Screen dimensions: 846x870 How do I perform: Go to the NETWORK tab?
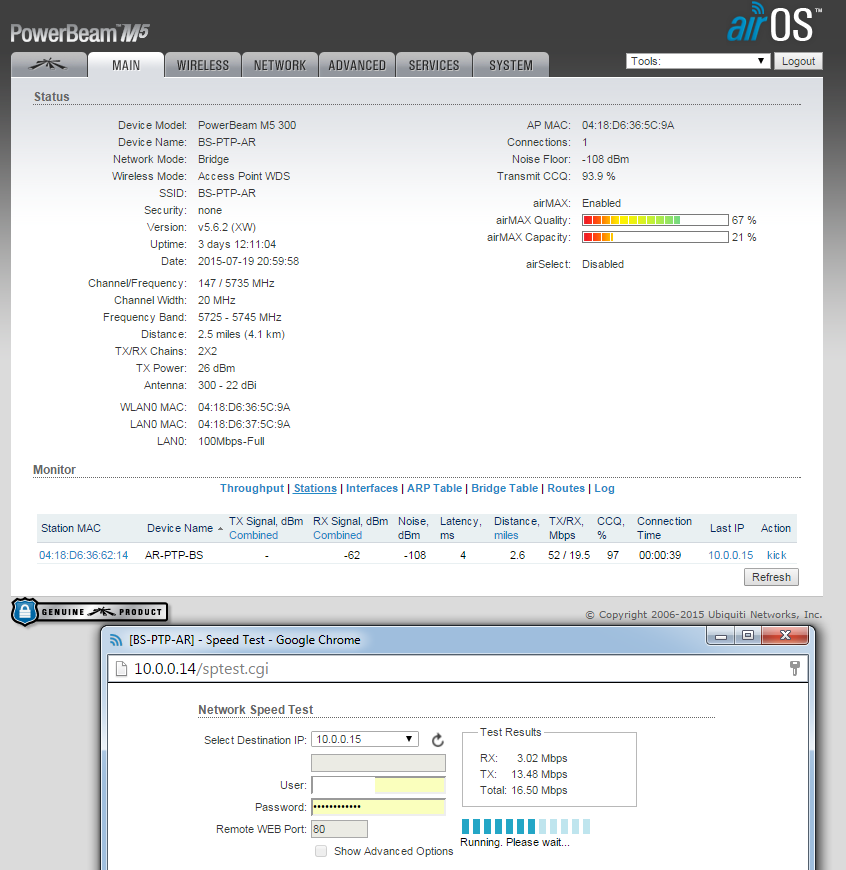click(280, 65)
